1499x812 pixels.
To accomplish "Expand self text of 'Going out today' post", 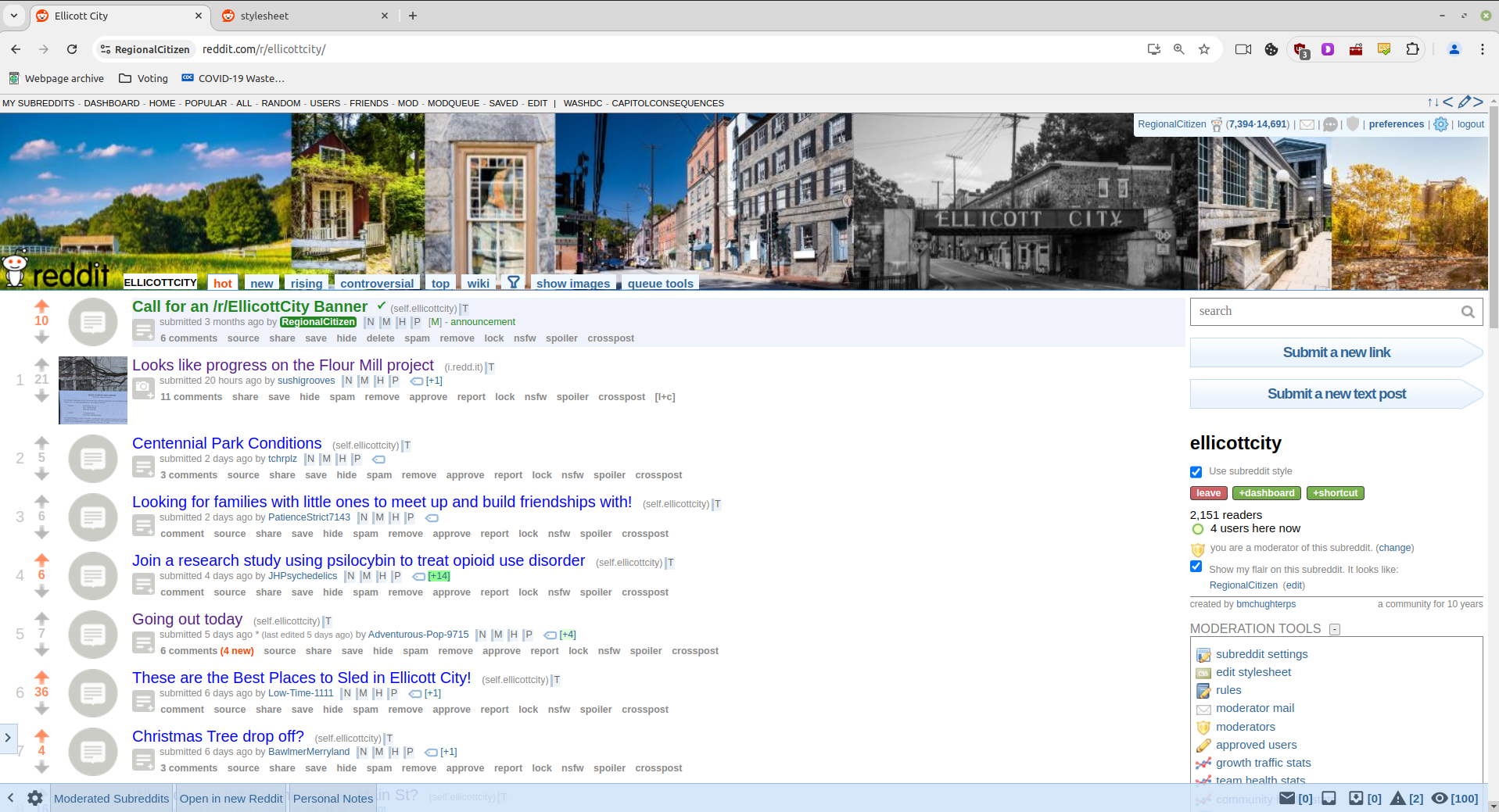I will coord(143,643).
